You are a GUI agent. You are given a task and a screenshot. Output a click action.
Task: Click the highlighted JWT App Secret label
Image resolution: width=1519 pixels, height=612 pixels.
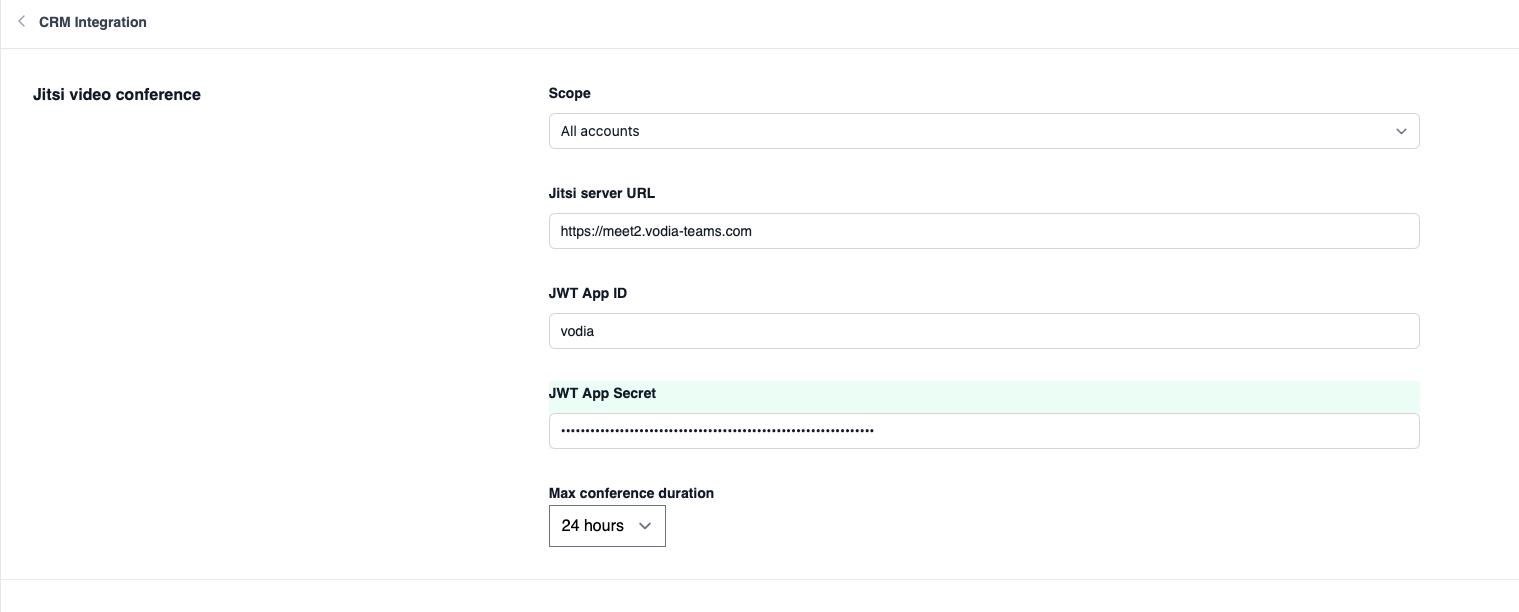point(602,393)
